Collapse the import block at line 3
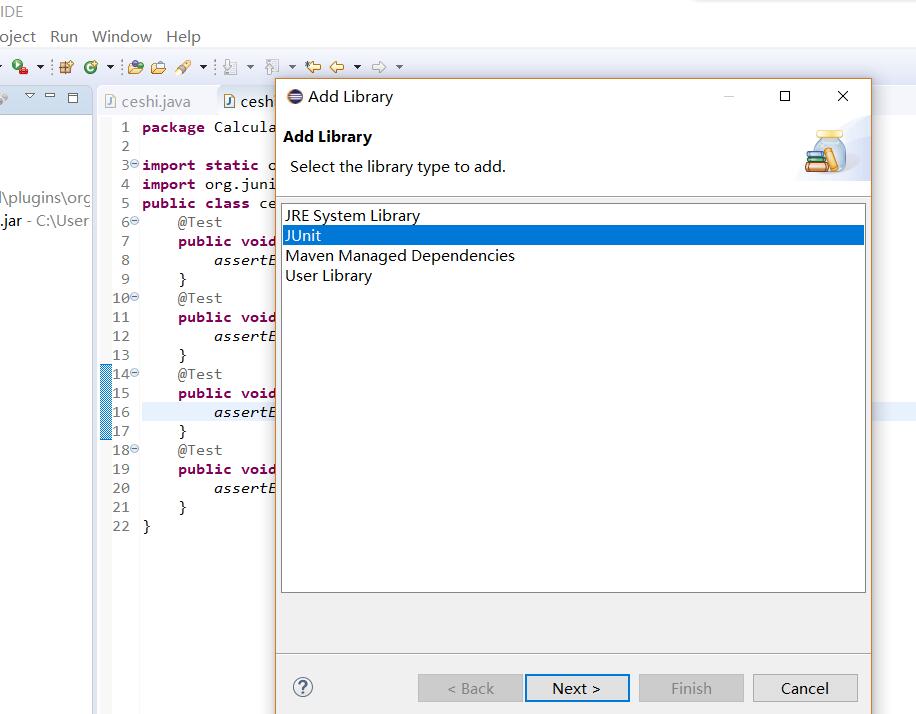The width and height of the screenshot is (916, 714). pos(134,165)
